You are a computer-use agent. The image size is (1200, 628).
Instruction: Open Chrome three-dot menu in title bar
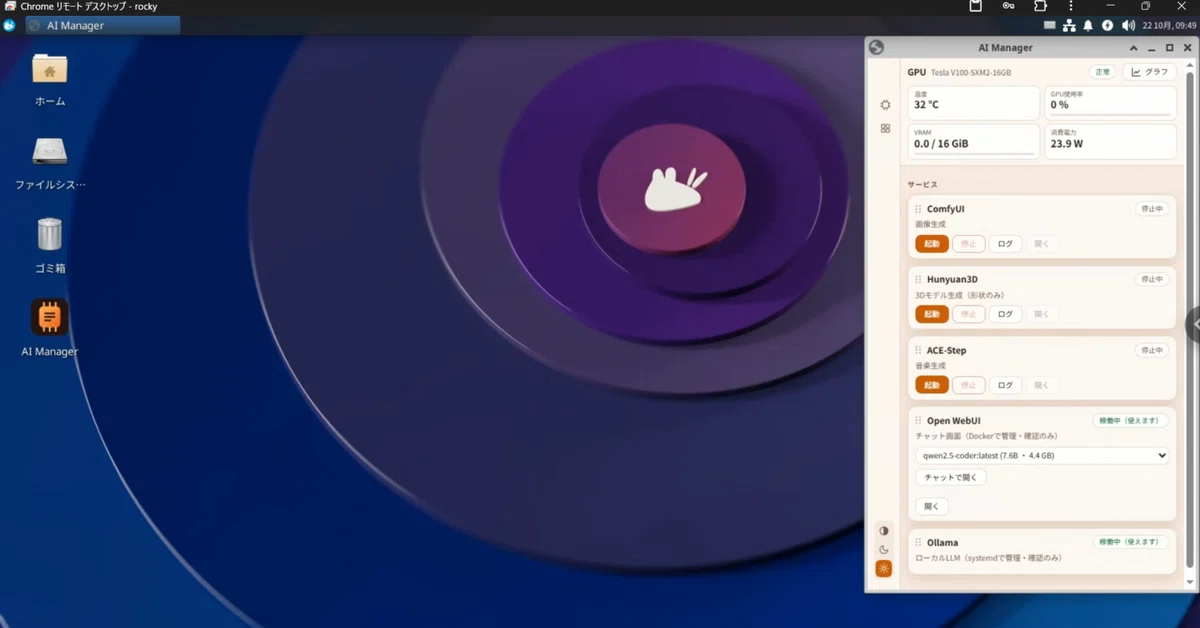[x=1071, y=6]
